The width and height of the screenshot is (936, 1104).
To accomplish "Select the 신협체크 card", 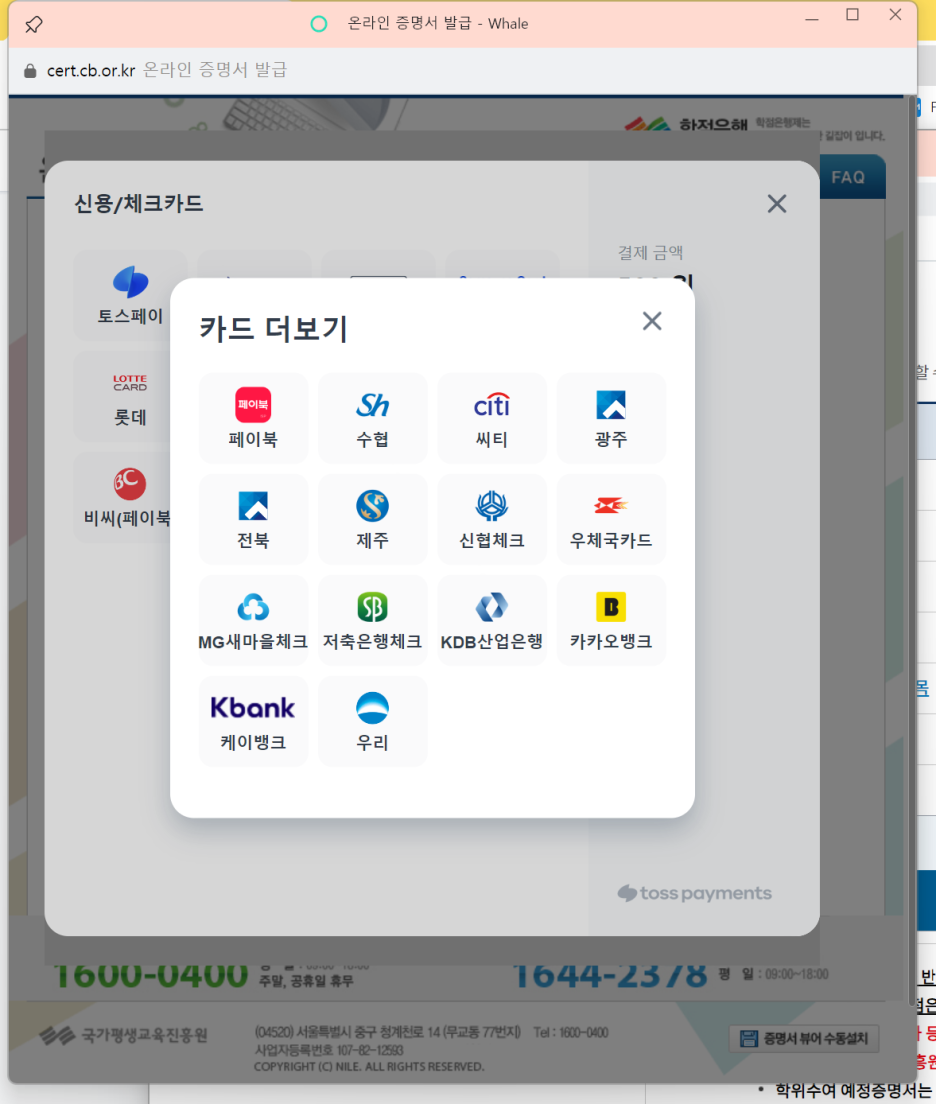I will 492,519.
